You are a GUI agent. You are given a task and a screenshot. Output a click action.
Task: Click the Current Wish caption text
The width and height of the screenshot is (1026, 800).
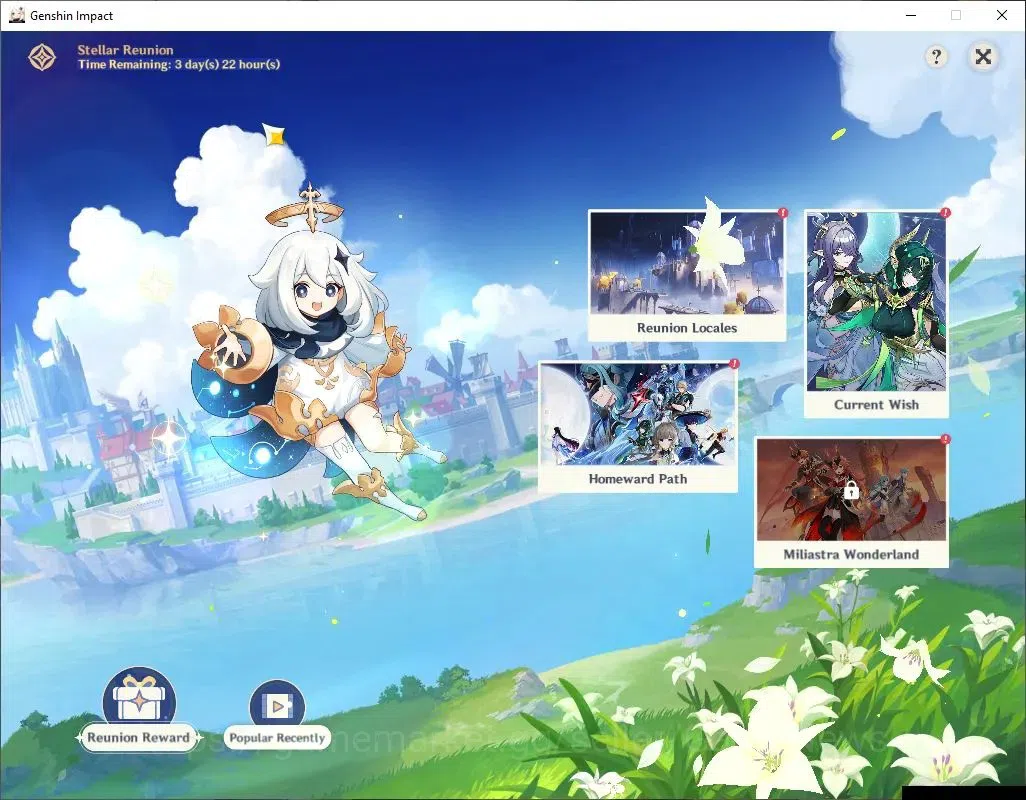[876, 404]
